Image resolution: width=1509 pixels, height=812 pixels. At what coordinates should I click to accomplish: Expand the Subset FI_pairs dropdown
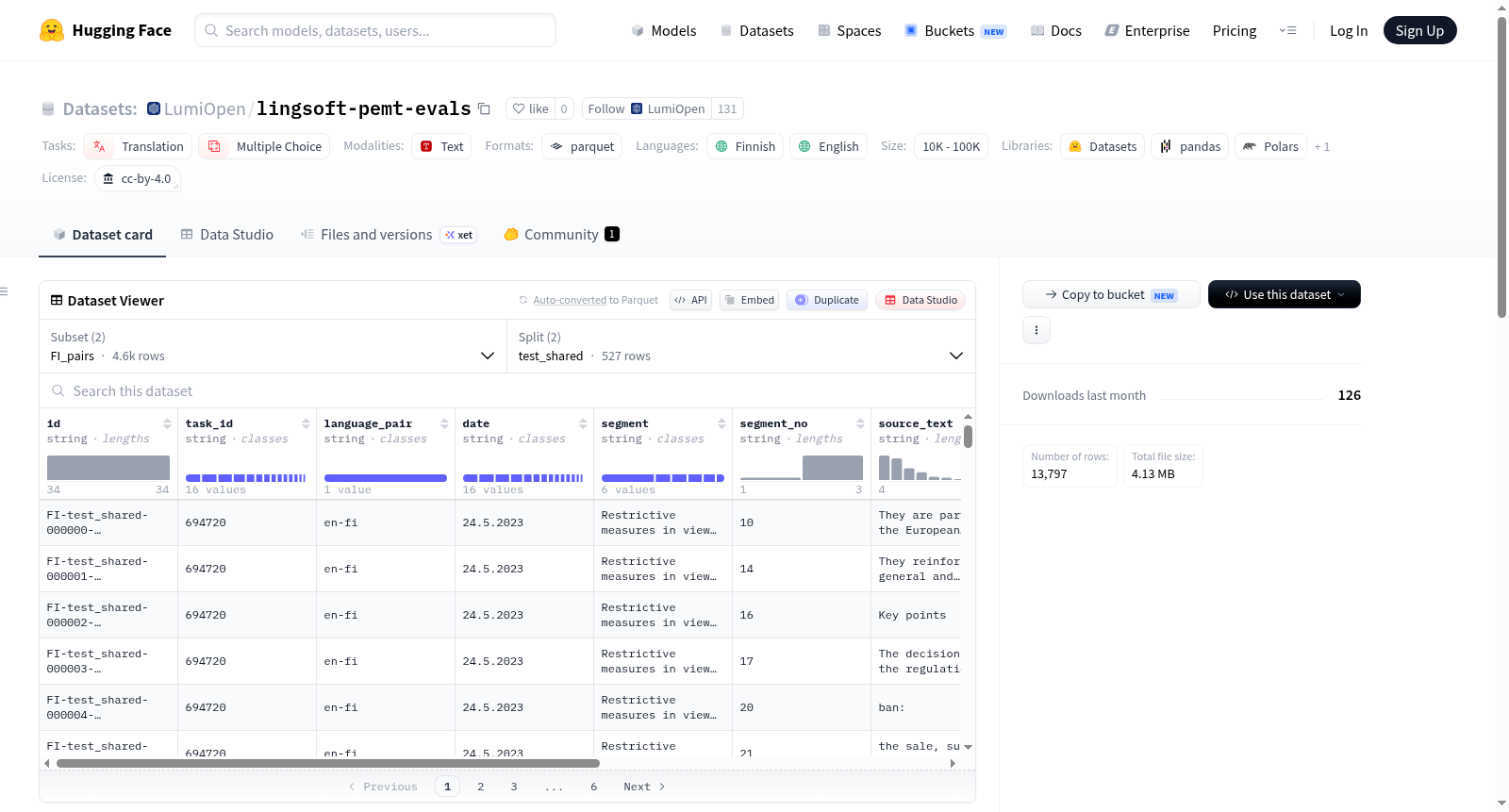pos(273,346)
